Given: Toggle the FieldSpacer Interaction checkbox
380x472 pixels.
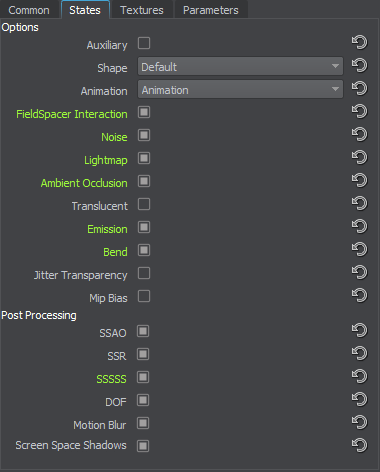Looking at the screenshot, I should [144, 112].
